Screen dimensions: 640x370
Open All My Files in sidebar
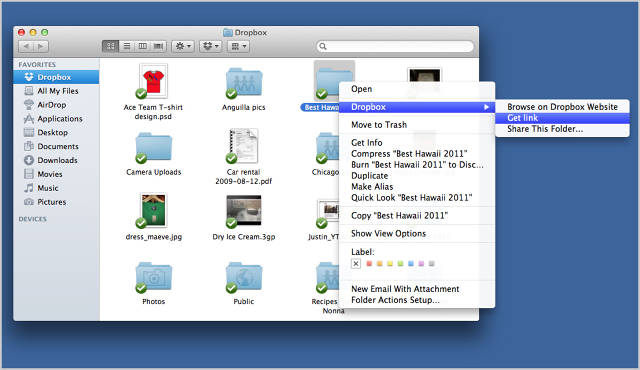[58, 91]
